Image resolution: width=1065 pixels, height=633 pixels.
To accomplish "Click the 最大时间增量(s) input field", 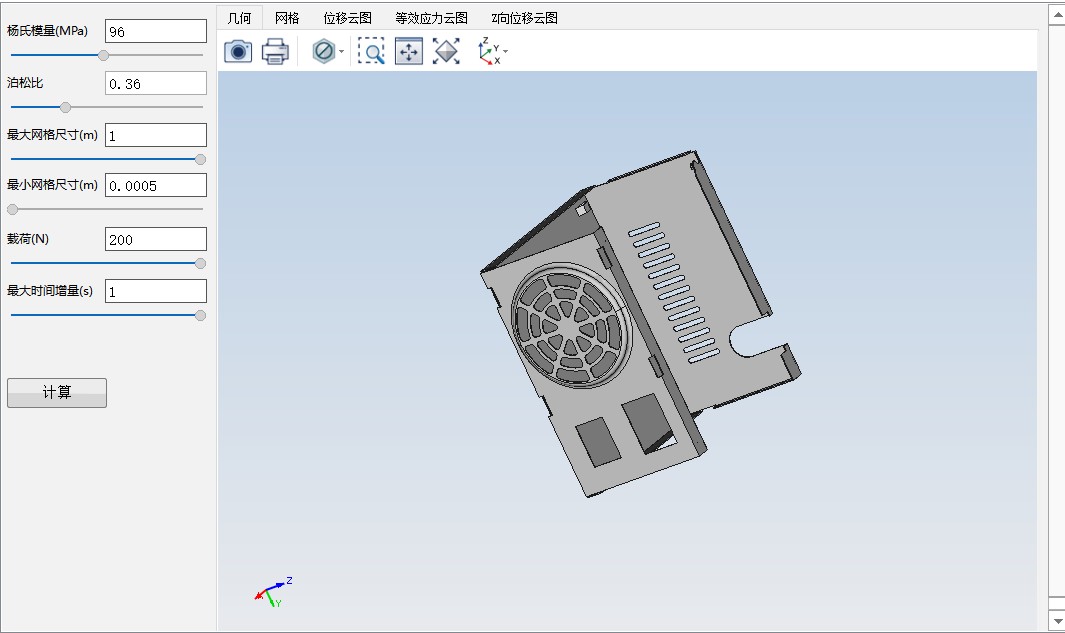I will coord(156,291).
